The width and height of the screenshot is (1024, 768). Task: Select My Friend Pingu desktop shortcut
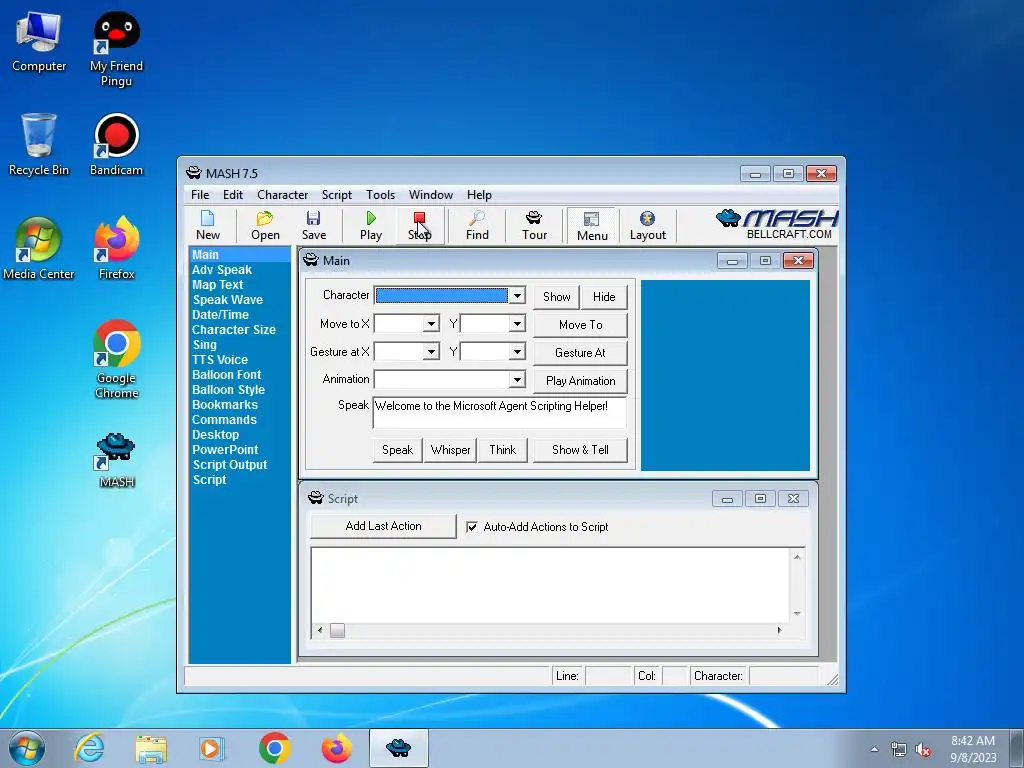(116, 50)
